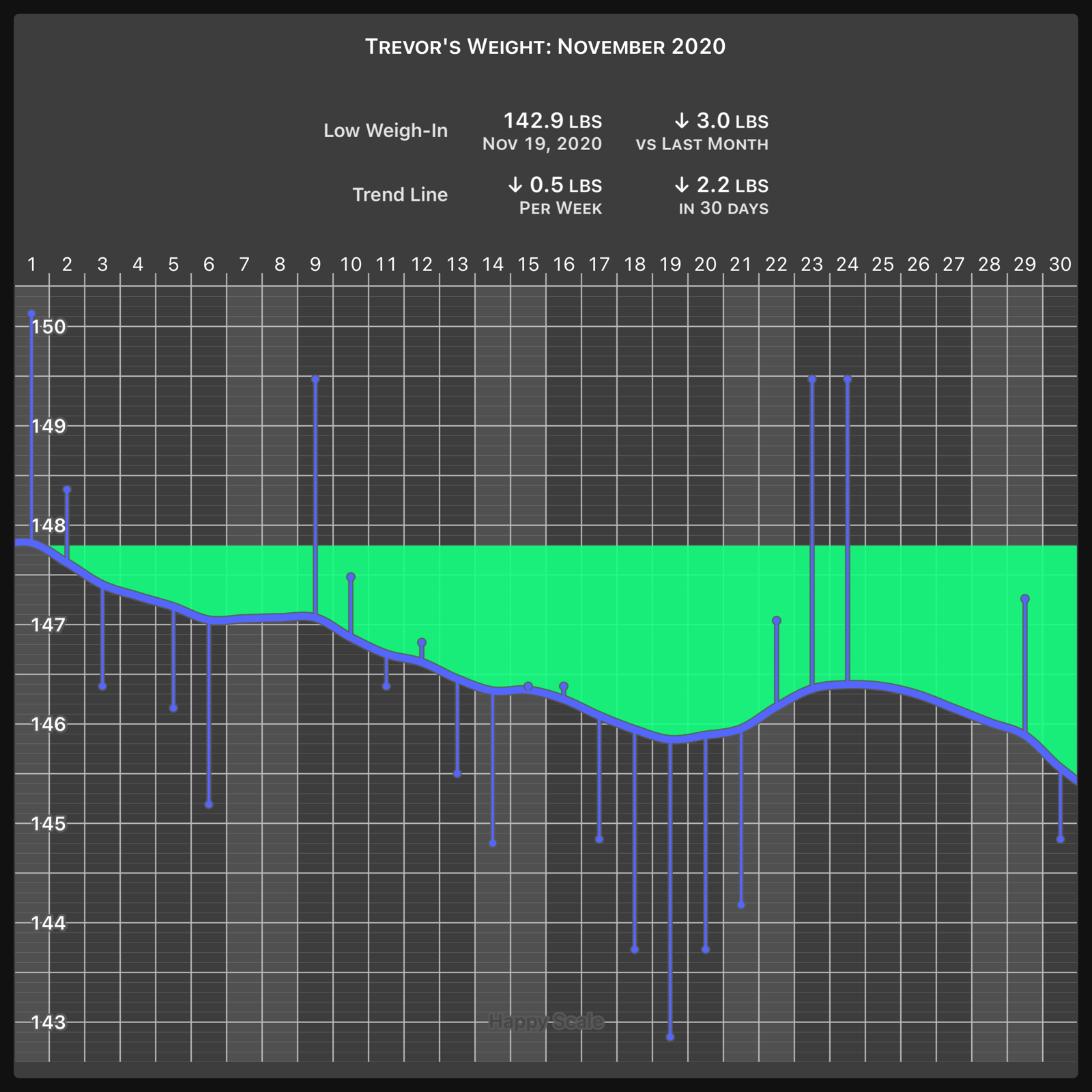Click the 143 label on weight axis
The width and height of the screenshot is (1092, 1092).
click(48, 1022)
